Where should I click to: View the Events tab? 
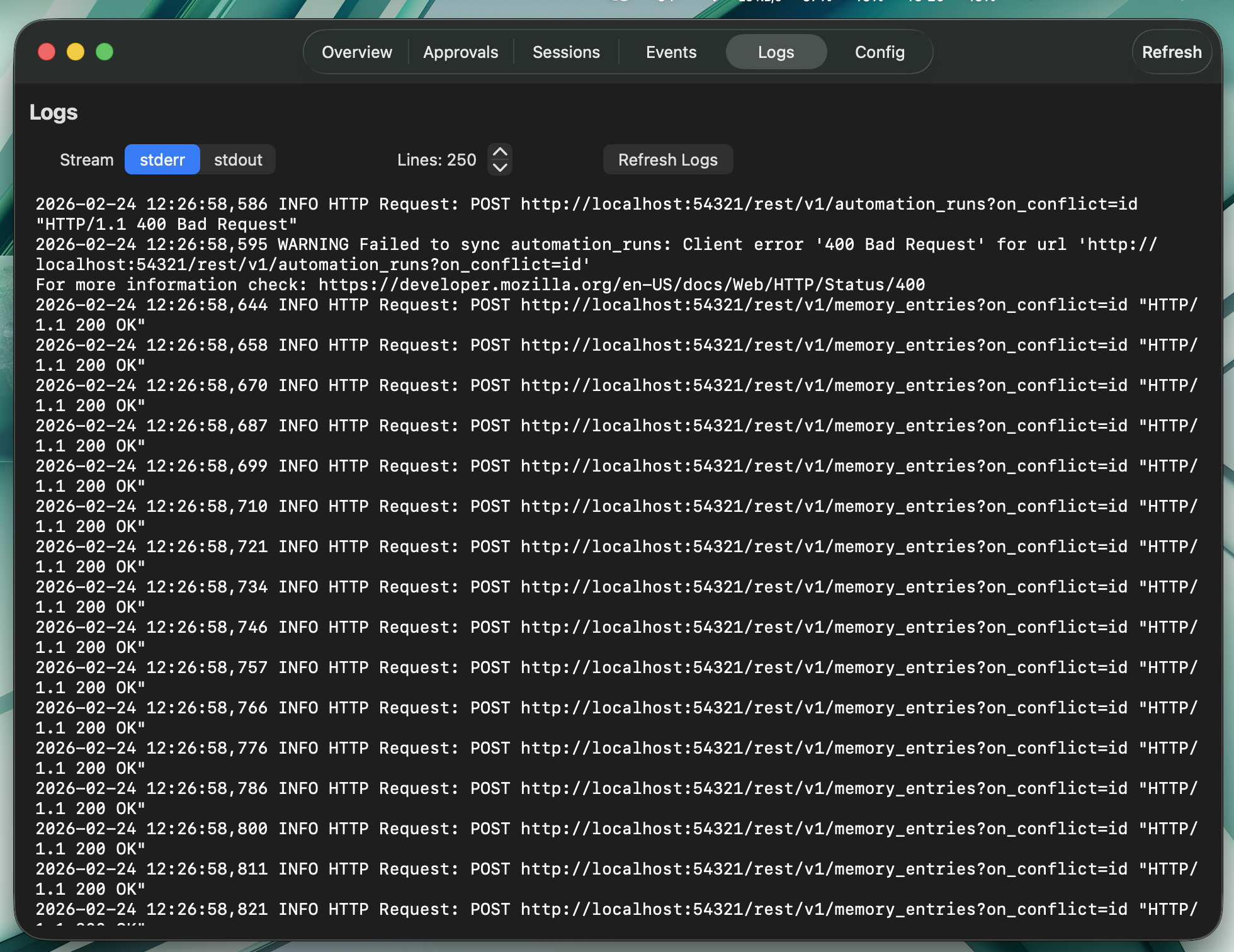671,52
